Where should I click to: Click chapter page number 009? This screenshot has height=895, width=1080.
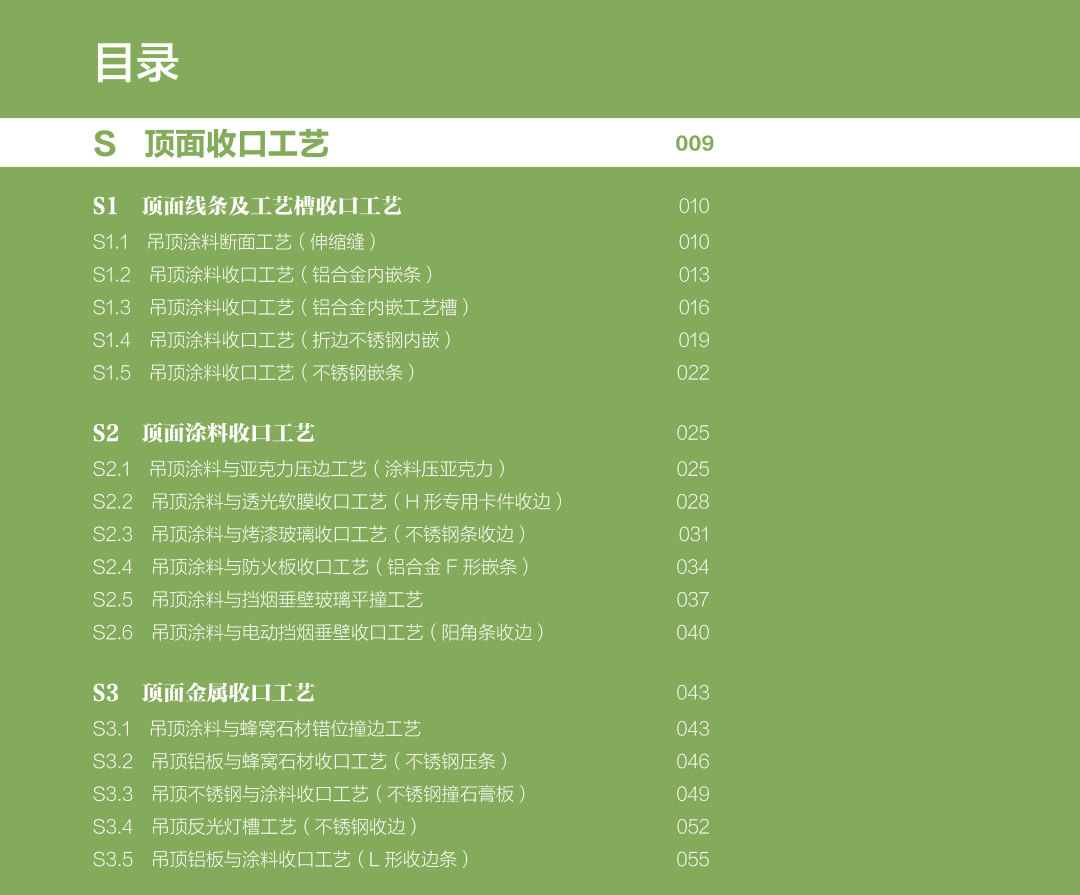click(694, 143)
